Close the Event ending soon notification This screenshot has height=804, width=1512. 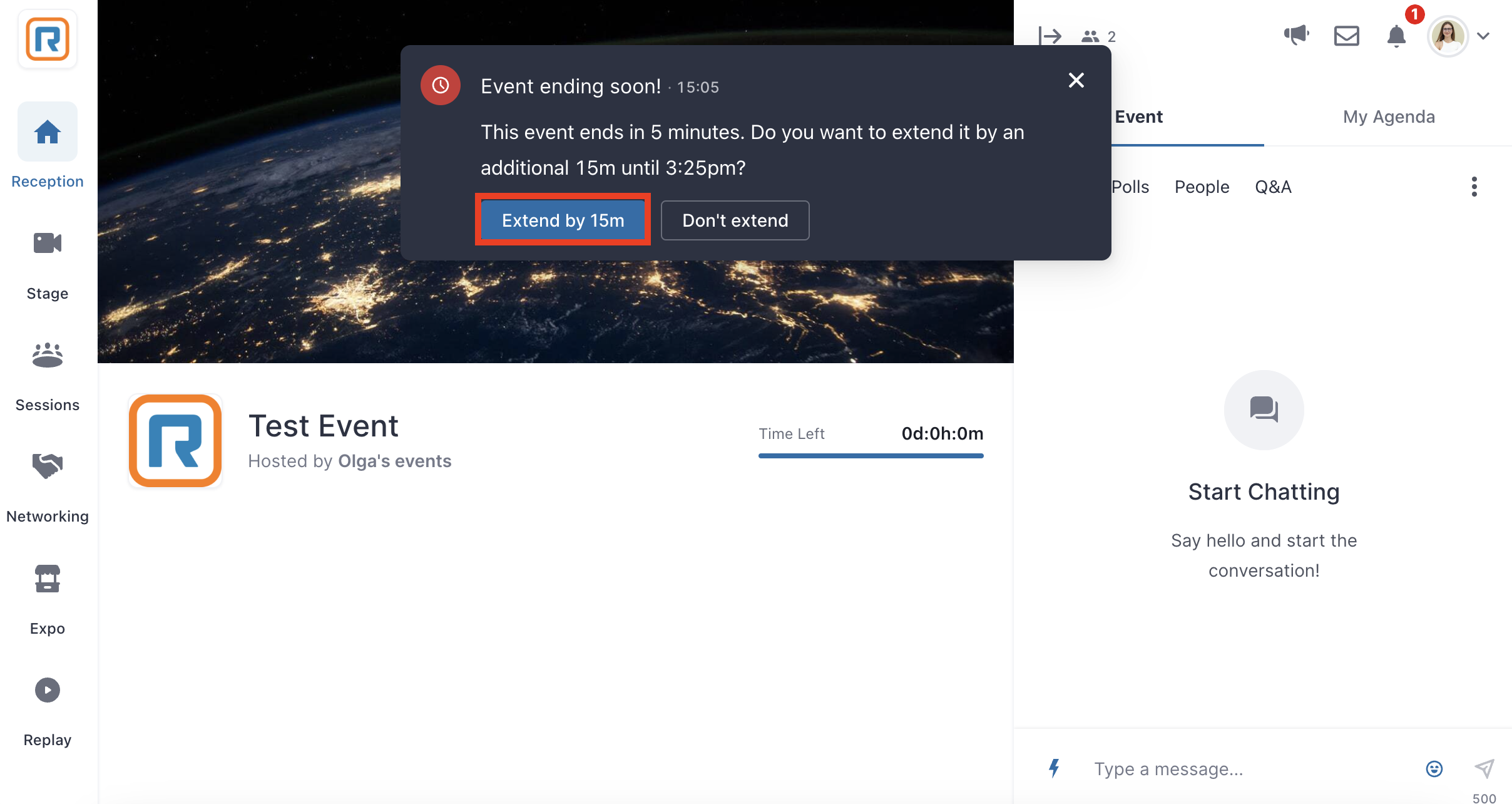point(1076,80)
